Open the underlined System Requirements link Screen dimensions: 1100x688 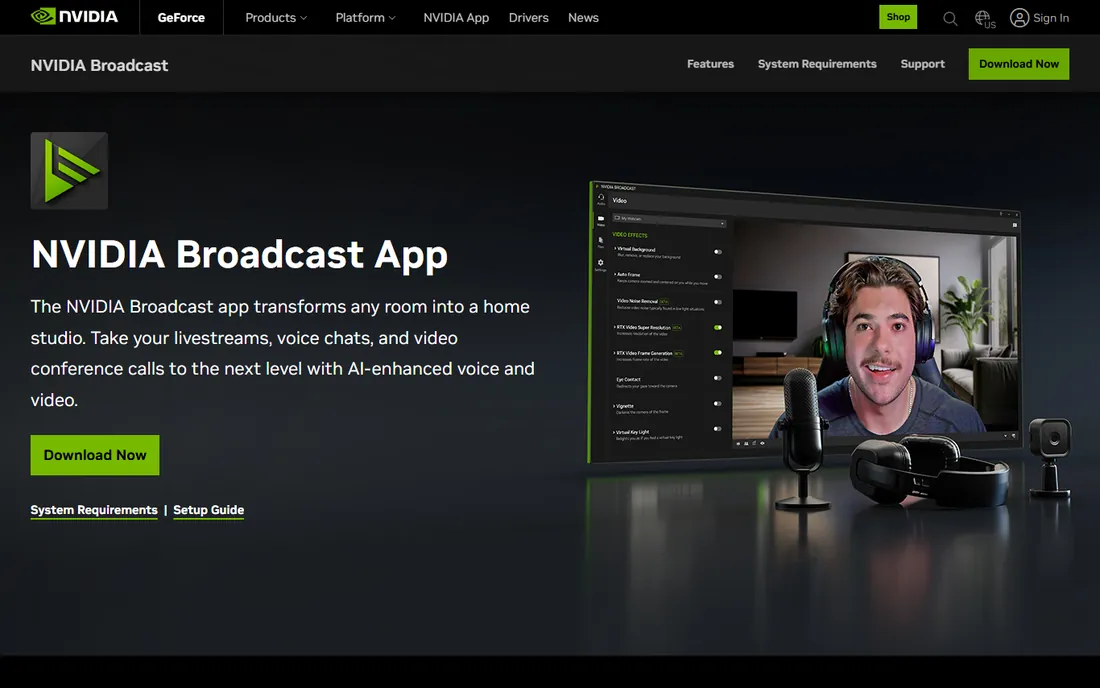(94, 510)
